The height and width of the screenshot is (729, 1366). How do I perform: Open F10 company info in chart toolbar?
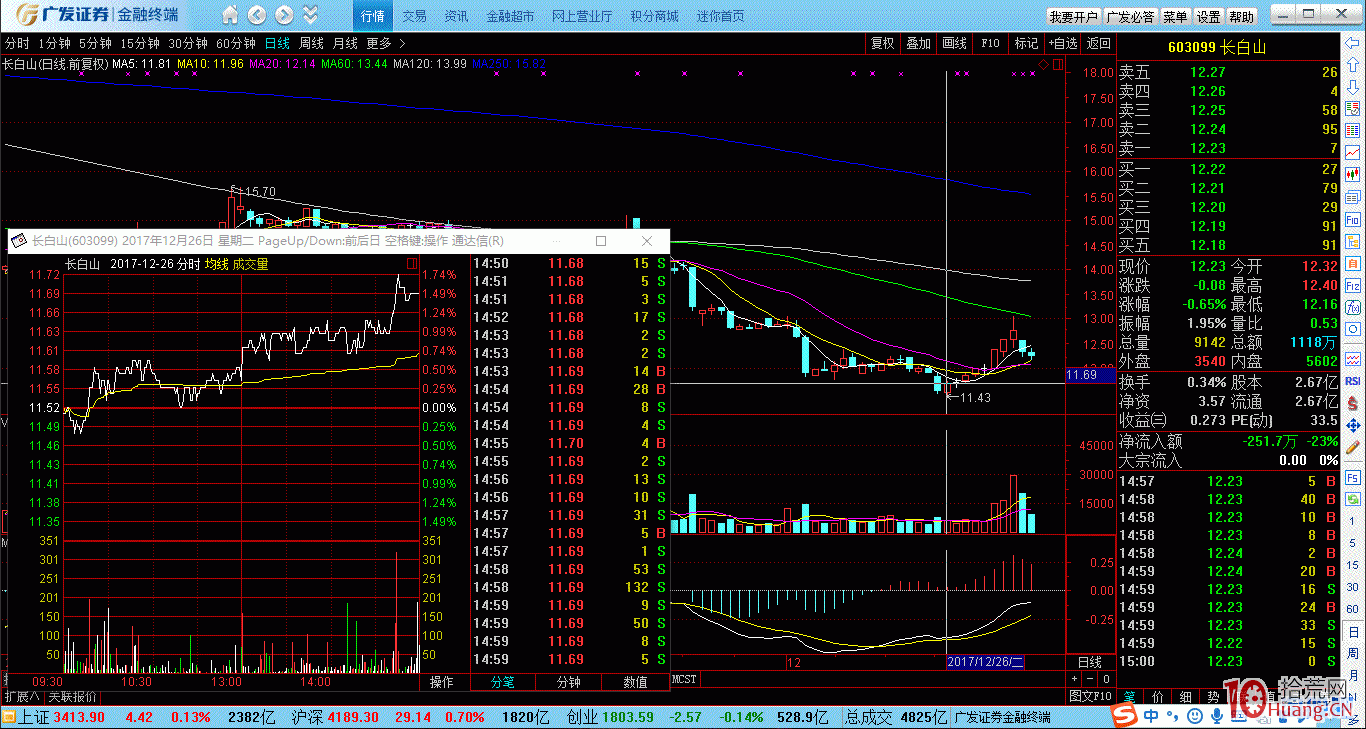point(990,44)
